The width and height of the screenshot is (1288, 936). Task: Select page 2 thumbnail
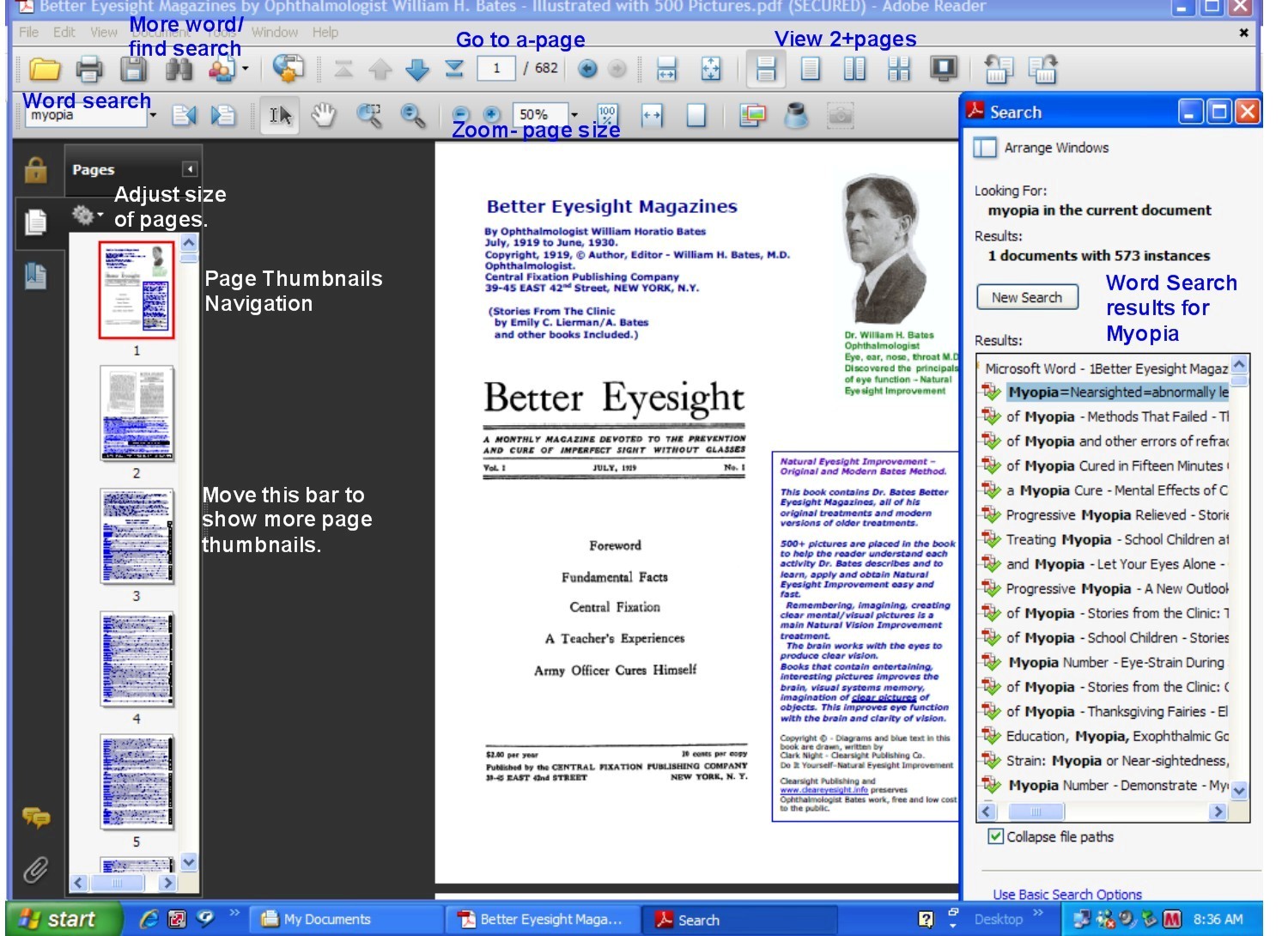[137, 414]
